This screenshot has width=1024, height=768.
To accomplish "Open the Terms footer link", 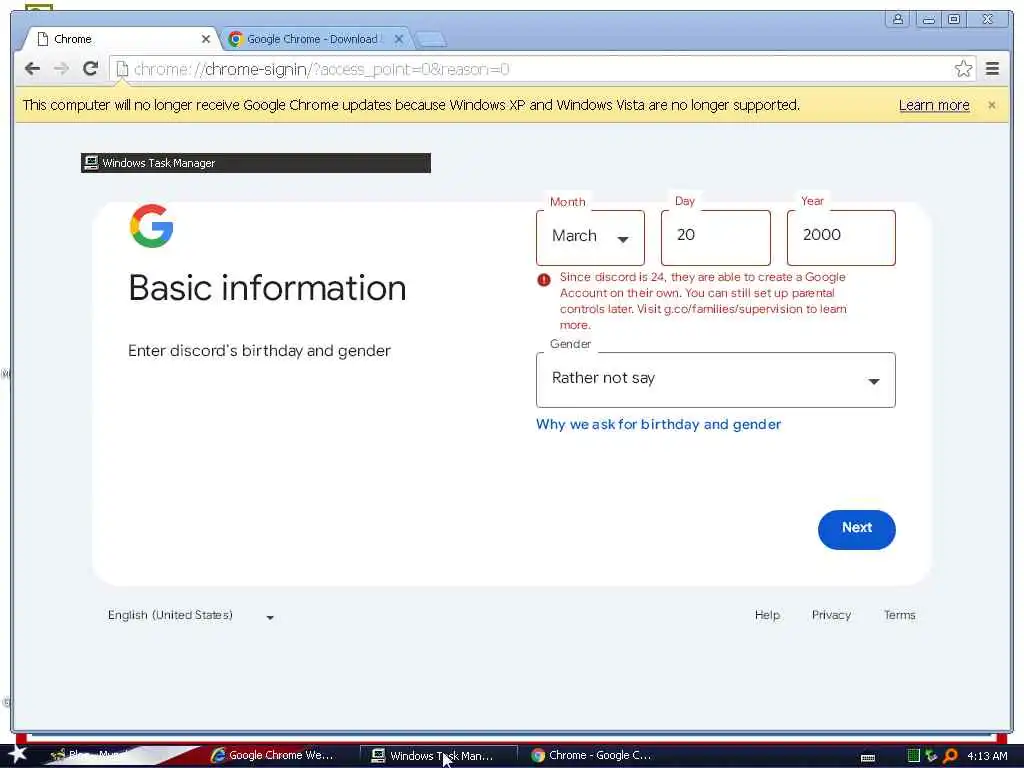I will click(x=899, y=615).
